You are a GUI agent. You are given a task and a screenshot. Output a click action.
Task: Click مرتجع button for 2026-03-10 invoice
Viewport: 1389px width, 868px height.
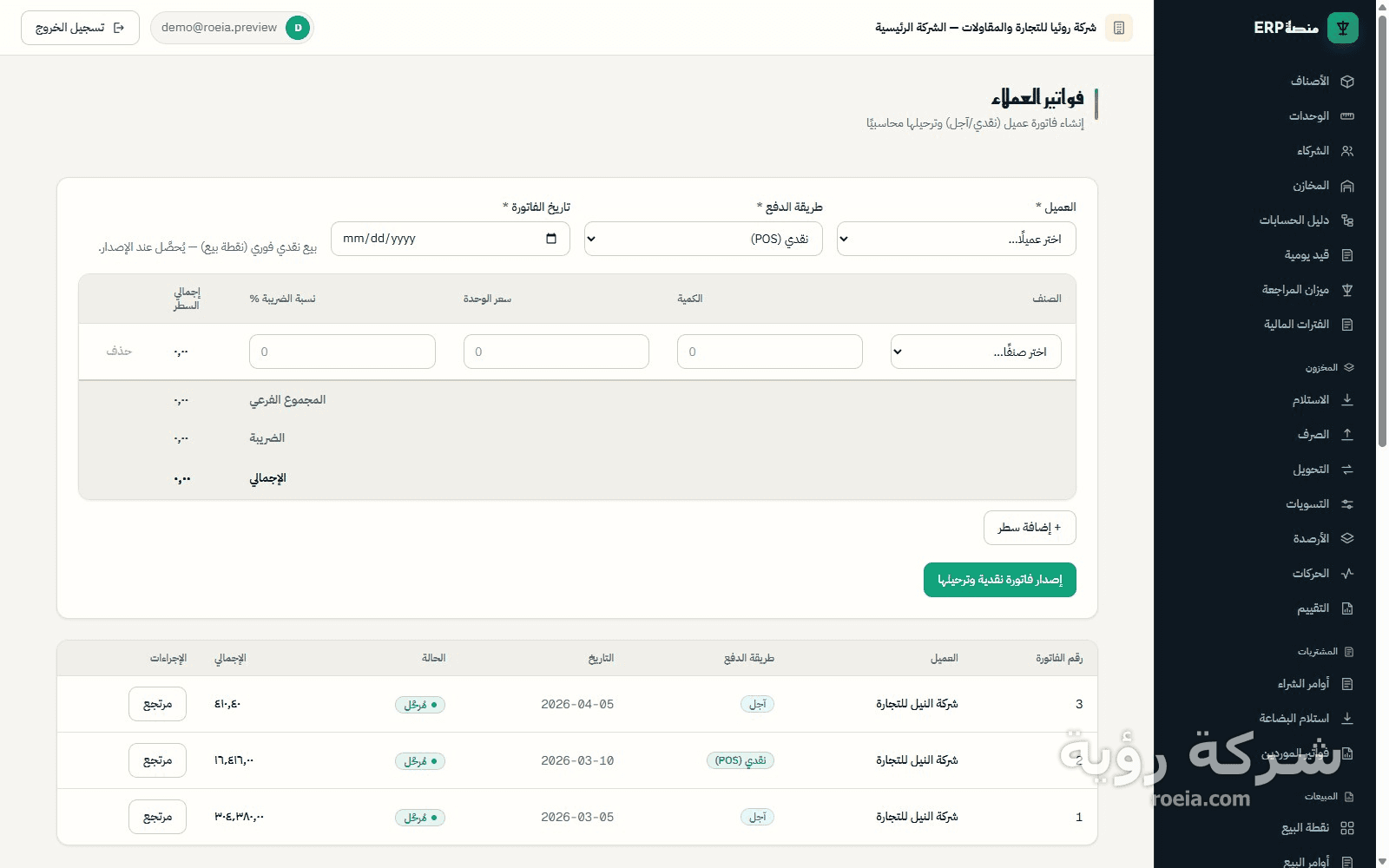tap(157, 760)
